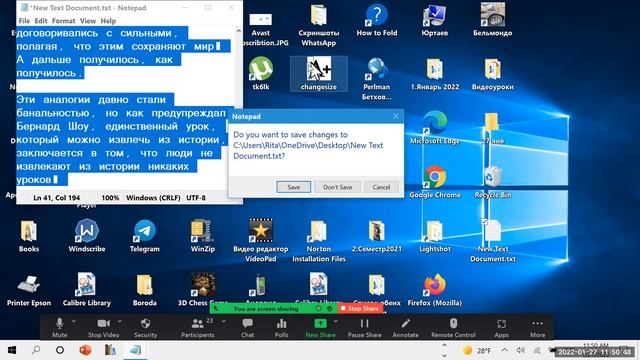Open the Boroda folder
The height and width of the screenshot is (360, 640).
click(x=144, y=291)
